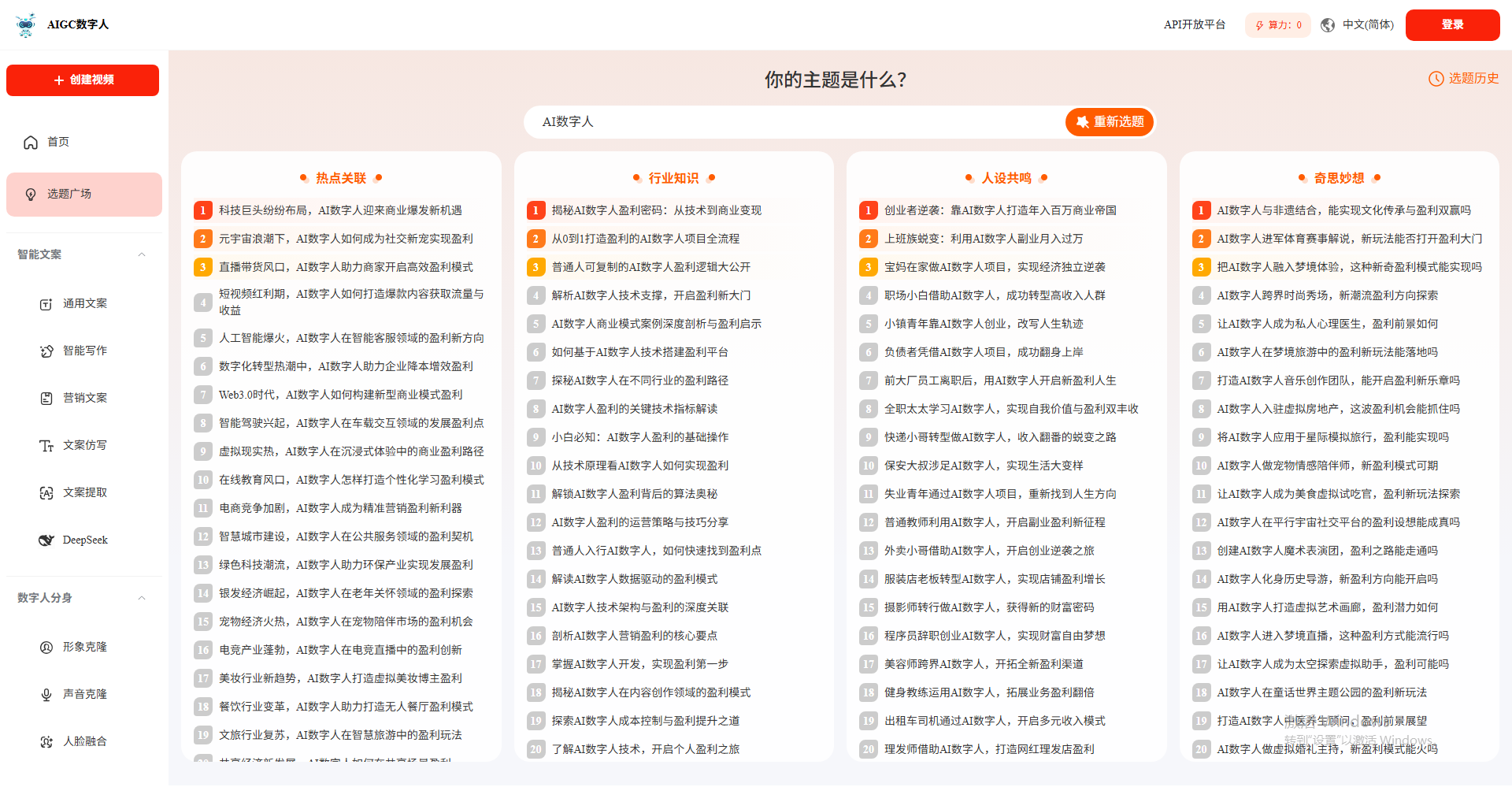
Task: Open 营销文案 from the sidebar menu
Action: pos(85,399)
